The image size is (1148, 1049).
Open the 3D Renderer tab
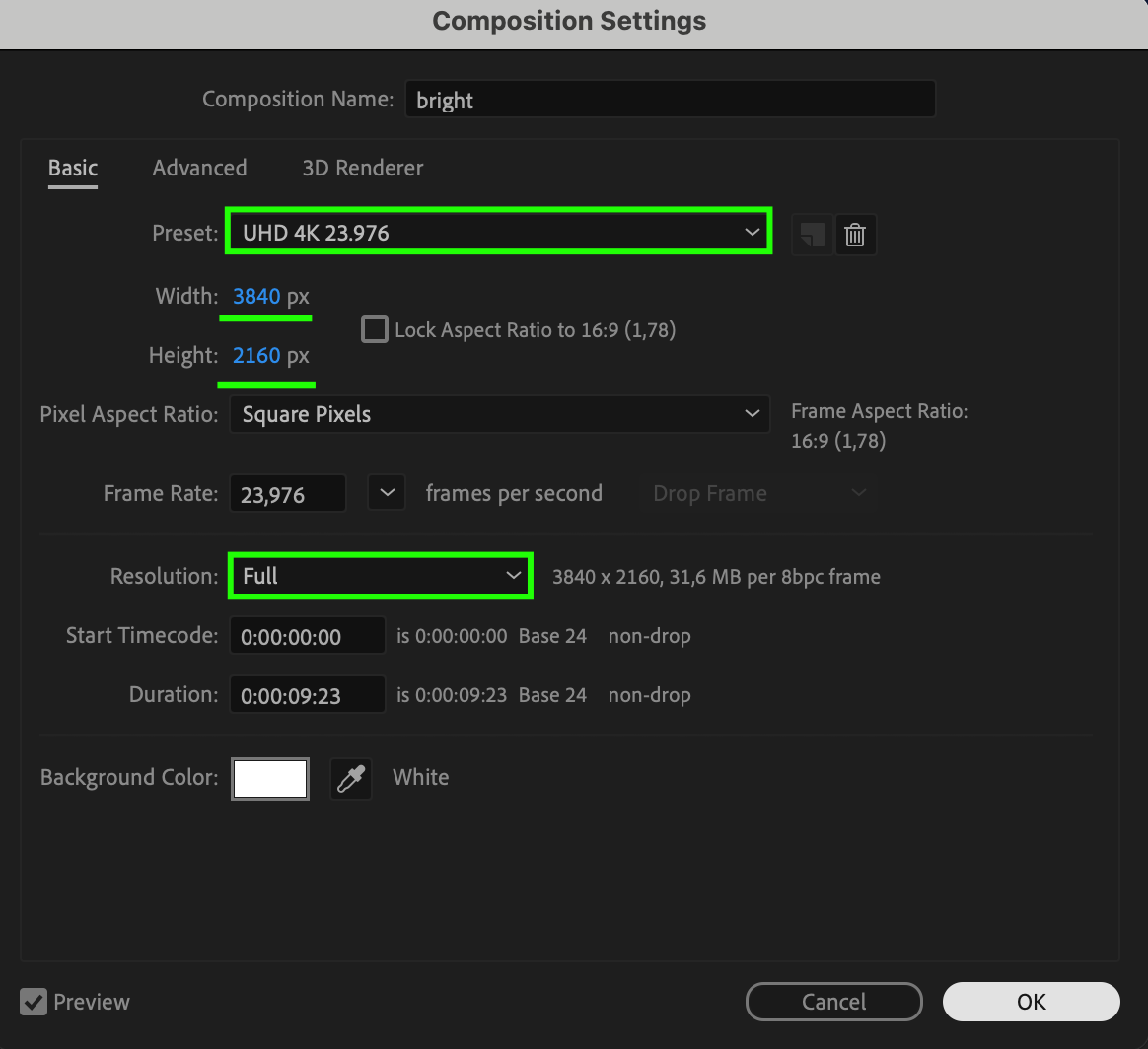tap(362, 168)
